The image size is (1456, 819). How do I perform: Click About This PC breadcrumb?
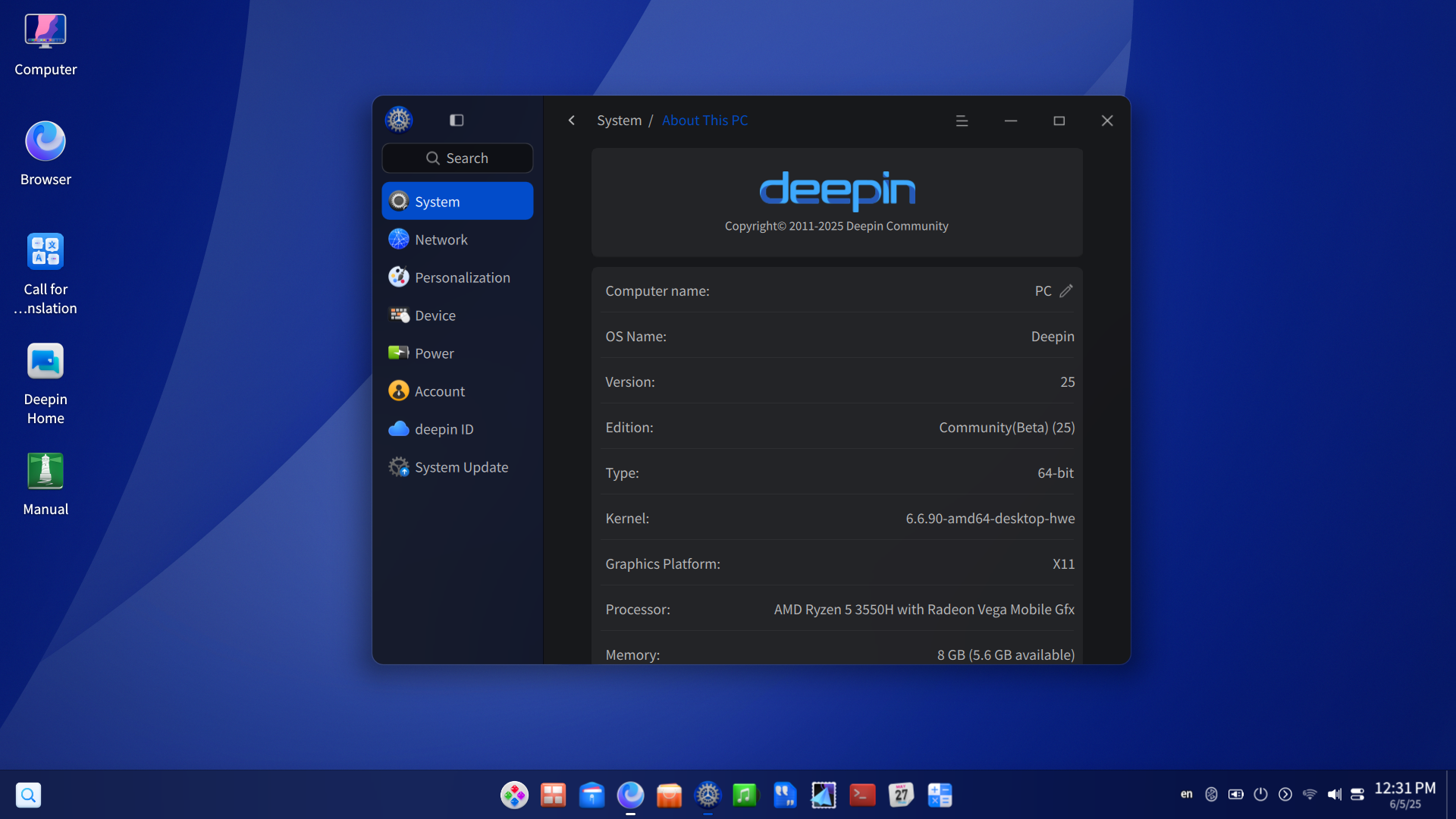point(704,121)
